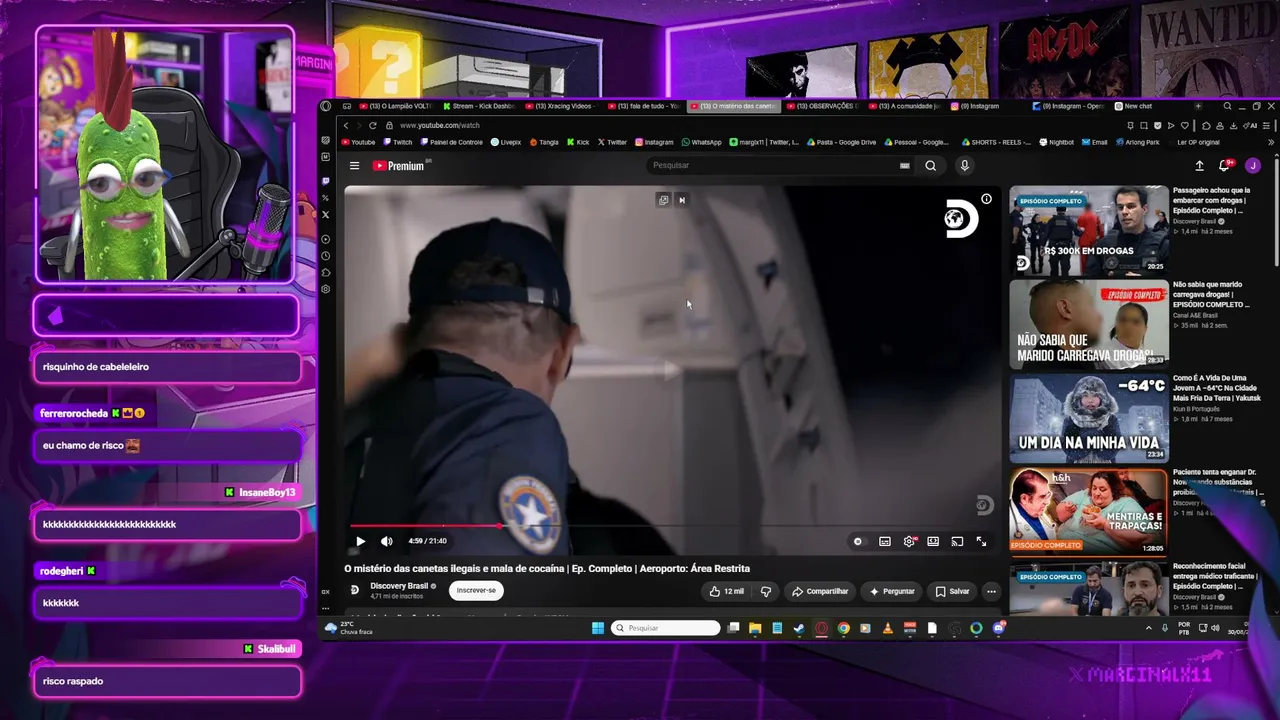Image resolution: width=1280 pixels, height=720 pixels.
Task: Click the Compartilhar share button
Action: 820,591
